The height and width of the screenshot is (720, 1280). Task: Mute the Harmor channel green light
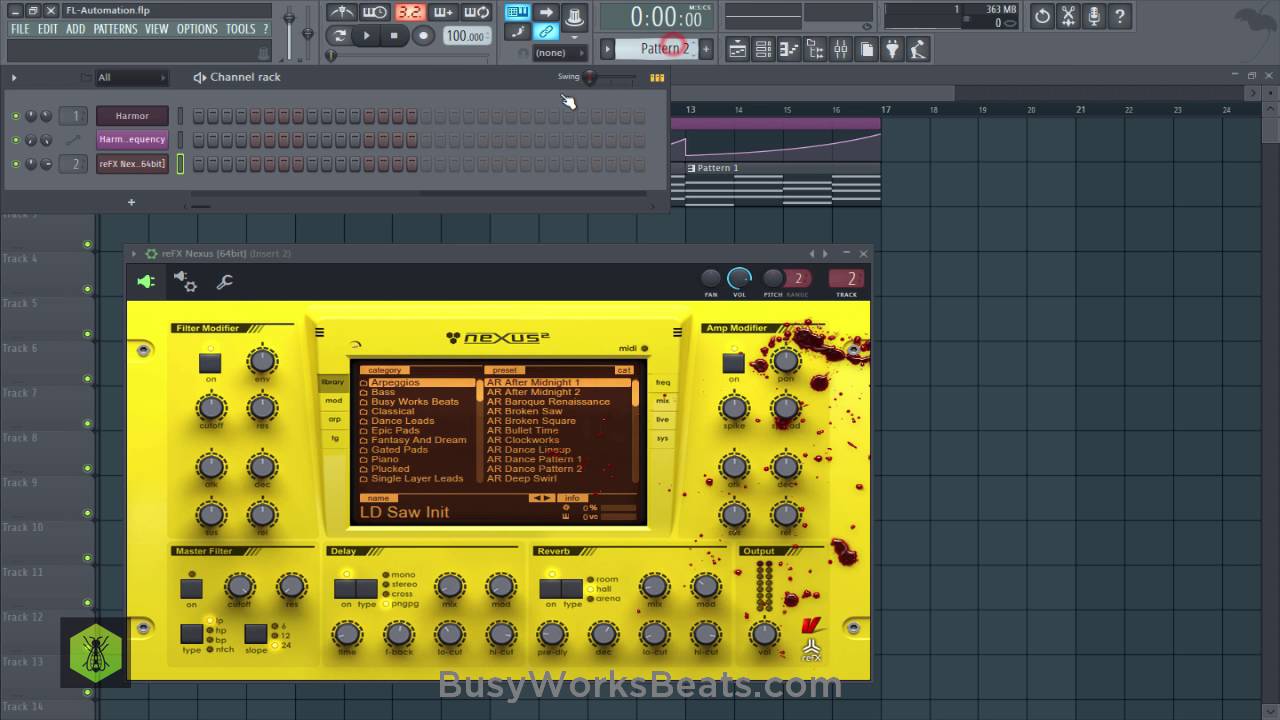coord(15,116)
